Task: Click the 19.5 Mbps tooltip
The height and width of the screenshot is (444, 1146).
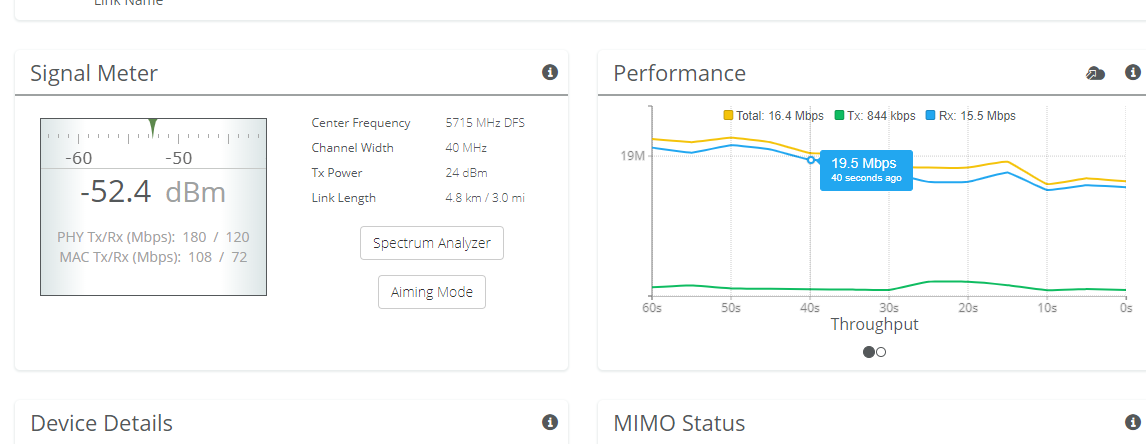Action: 866,169
